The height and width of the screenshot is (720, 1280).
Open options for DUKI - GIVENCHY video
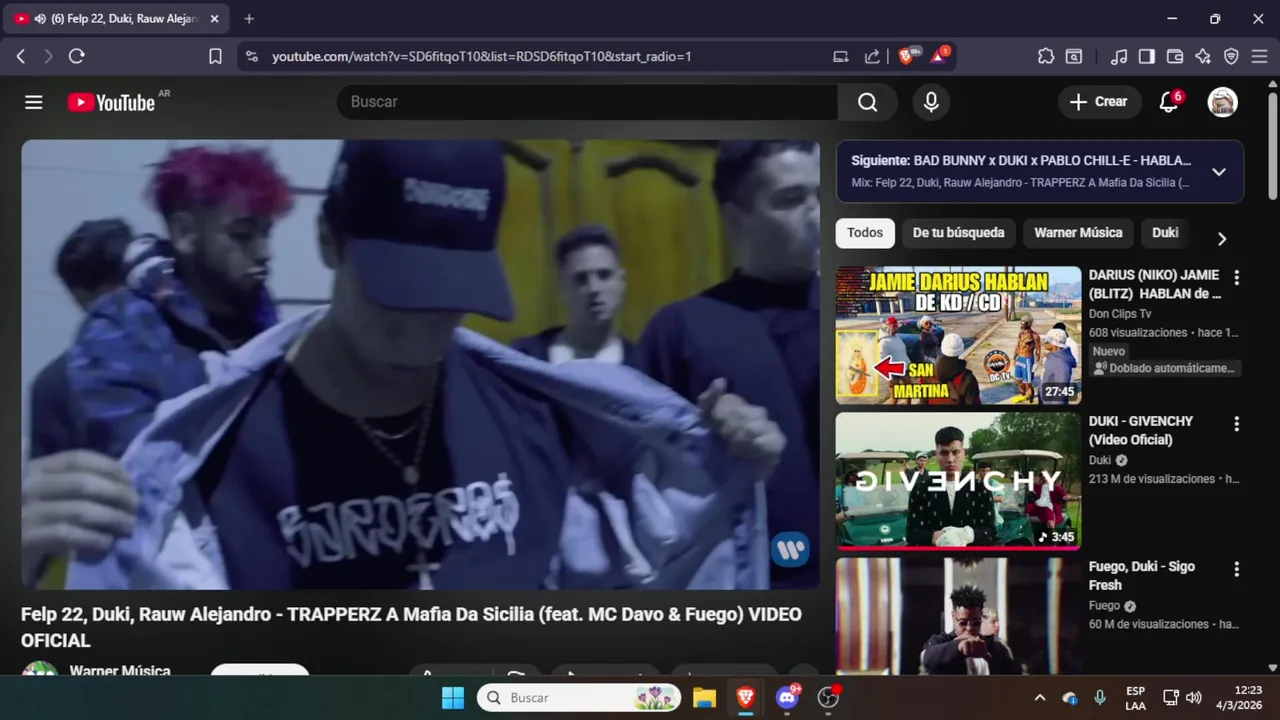coord(1236,424)
